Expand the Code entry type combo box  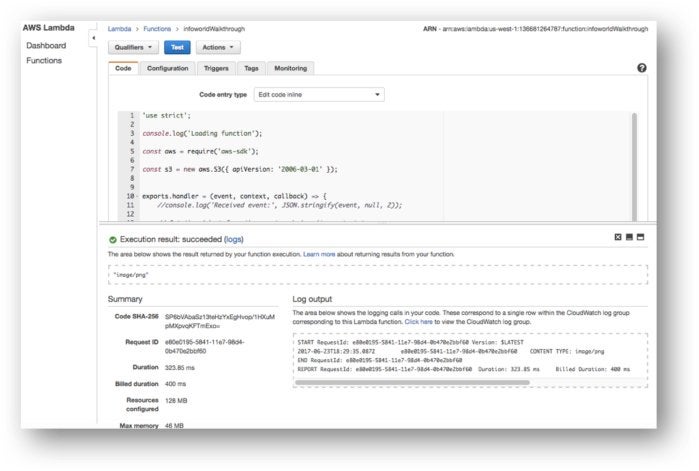(x=319, y=94)
